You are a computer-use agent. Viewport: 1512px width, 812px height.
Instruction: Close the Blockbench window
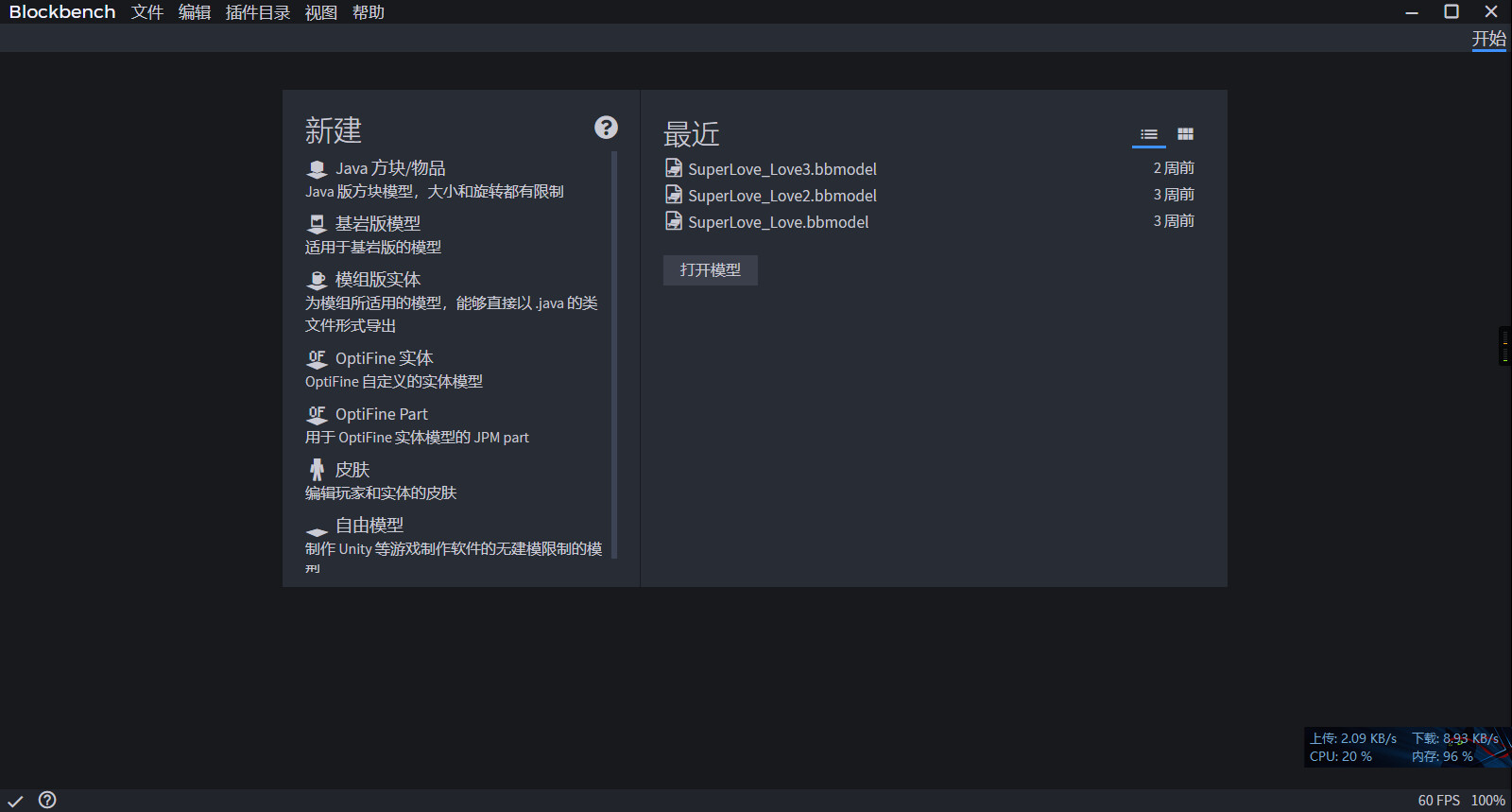click(x=1491, y=12)
